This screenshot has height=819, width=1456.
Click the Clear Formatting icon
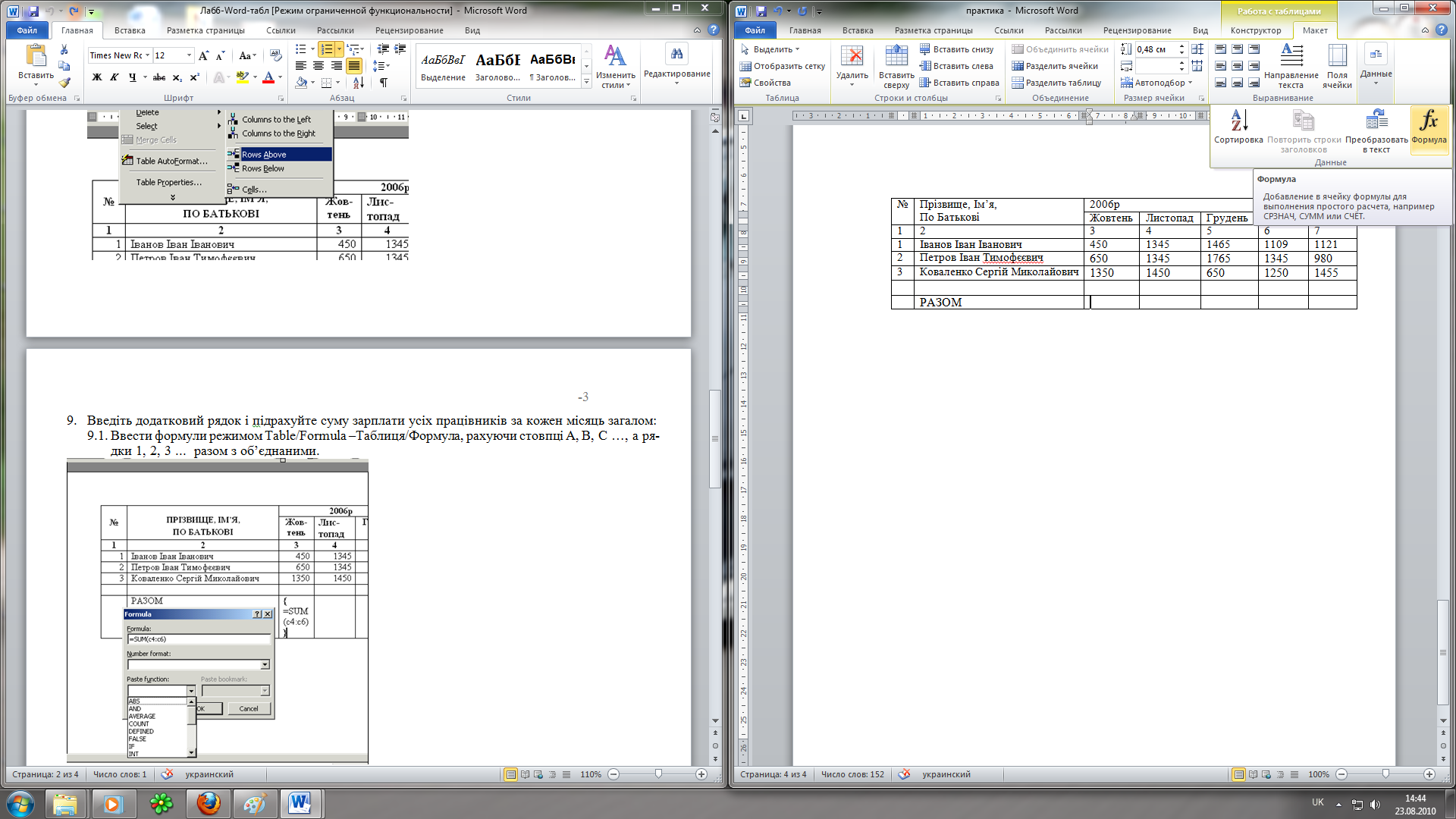tap(276, 55)
